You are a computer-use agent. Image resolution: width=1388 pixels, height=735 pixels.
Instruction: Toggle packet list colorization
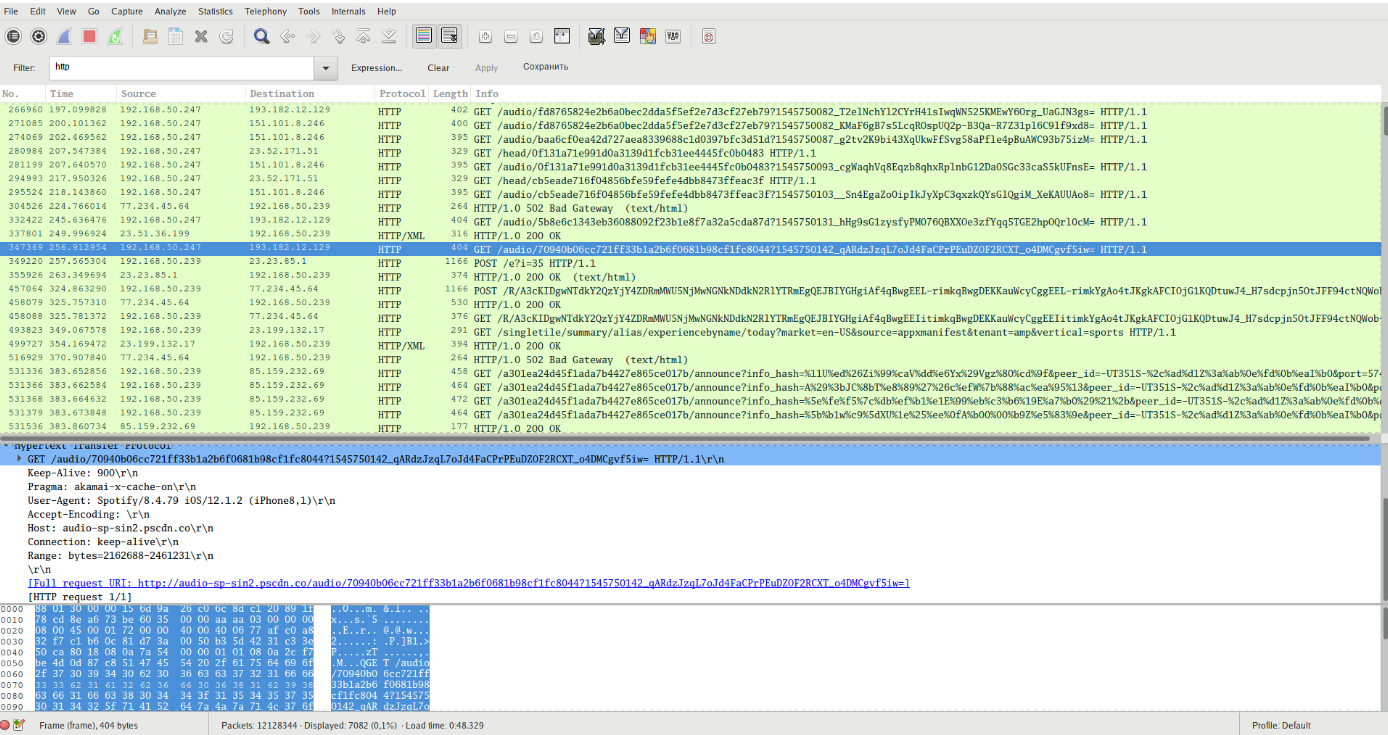[x=423, y=36]
